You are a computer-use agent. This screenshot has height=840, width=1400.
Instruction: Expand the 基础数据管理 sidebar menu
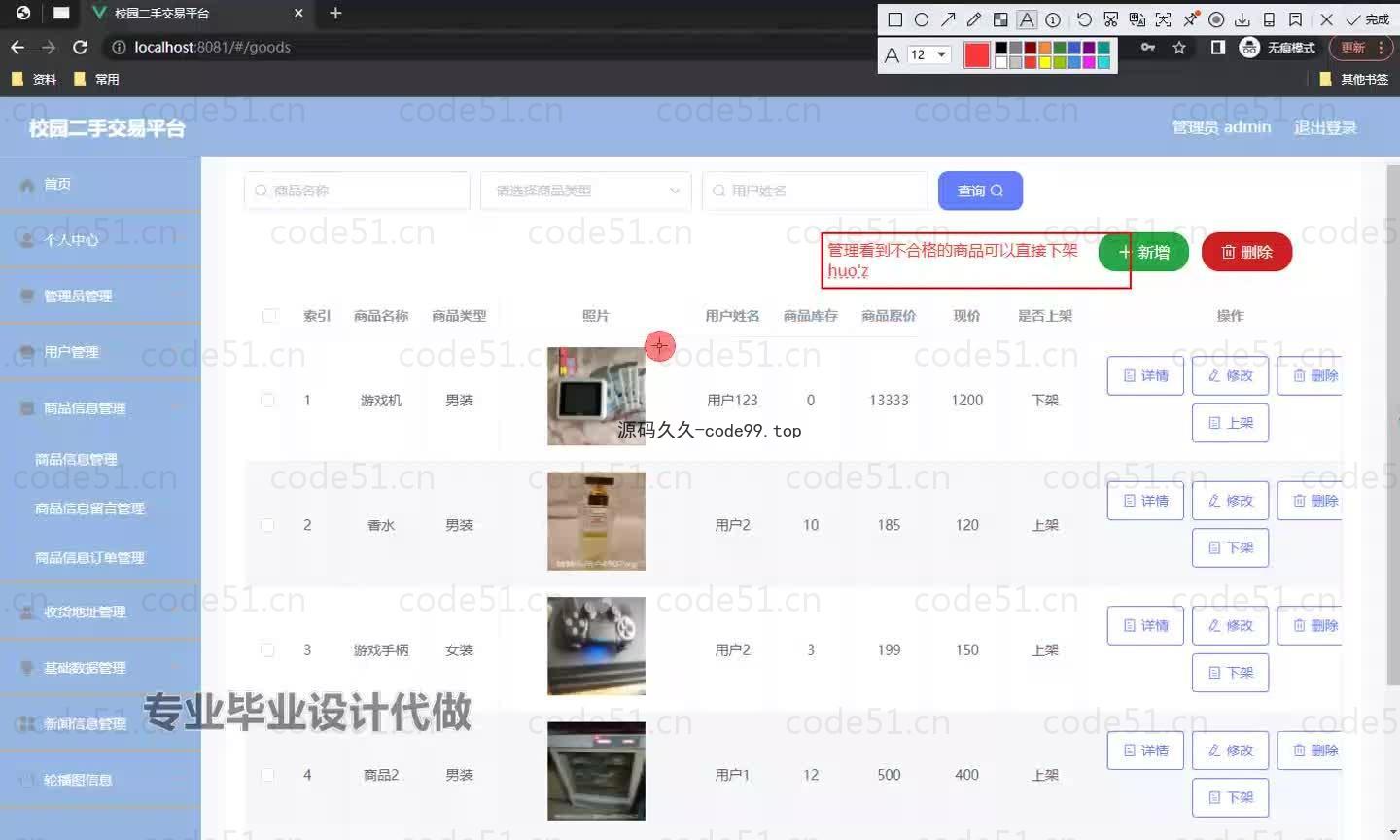pyautogui.click(x=100, y=668)
